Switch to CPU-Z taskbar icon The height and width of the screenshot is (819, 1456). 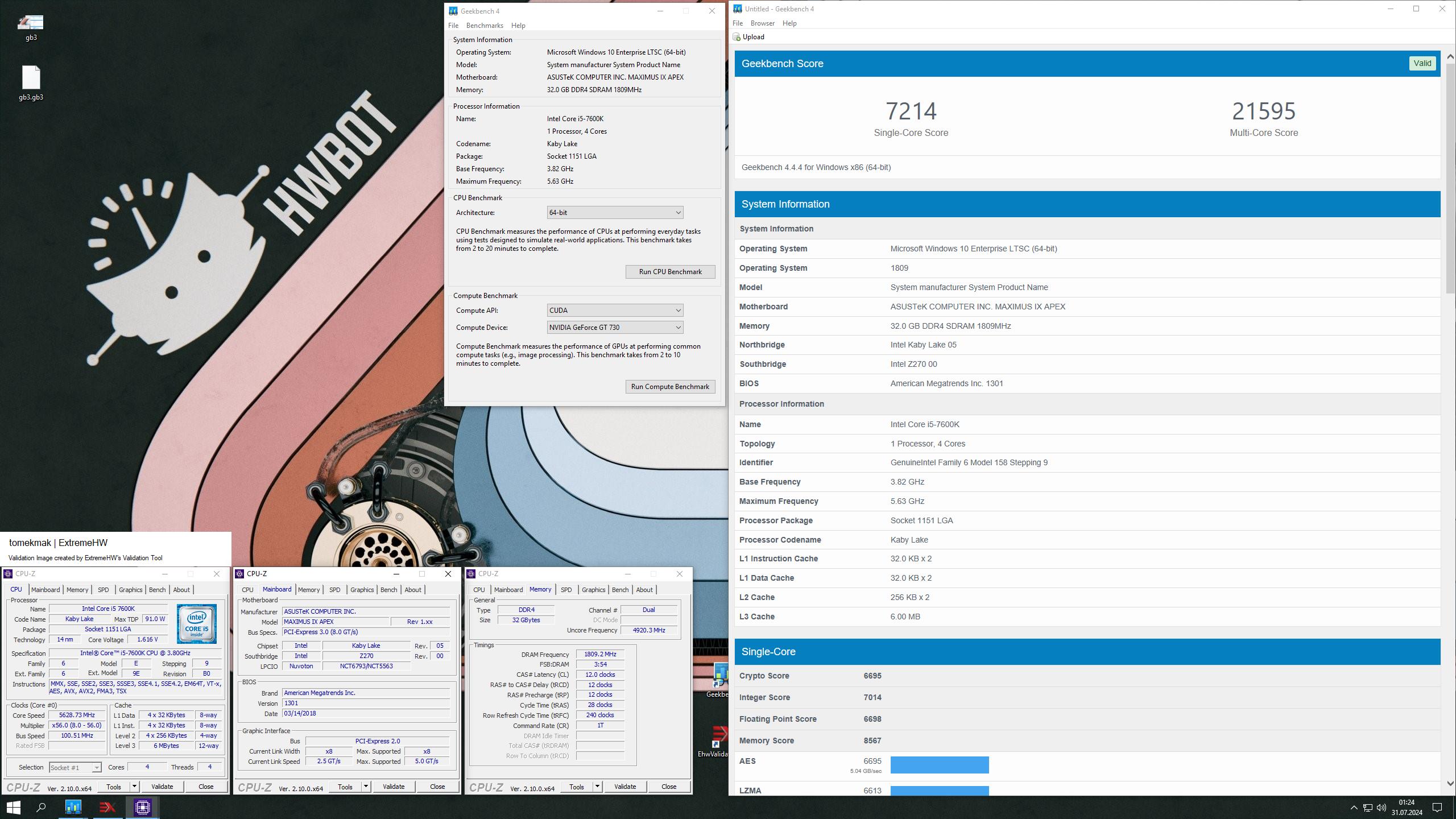point(142,807)
